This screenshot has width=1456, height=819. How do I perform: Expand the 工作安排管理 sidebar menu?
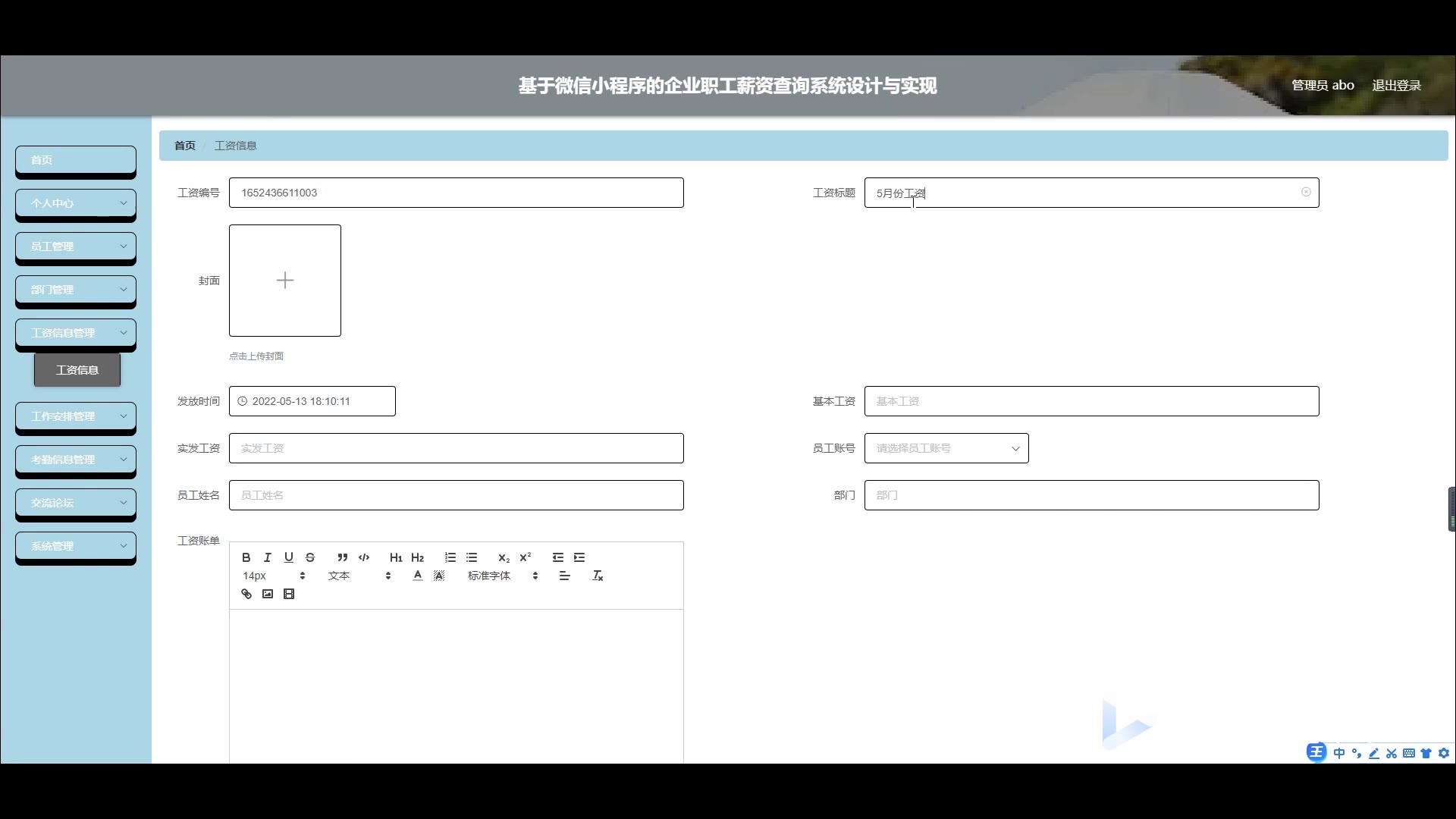tap(76, 416)
